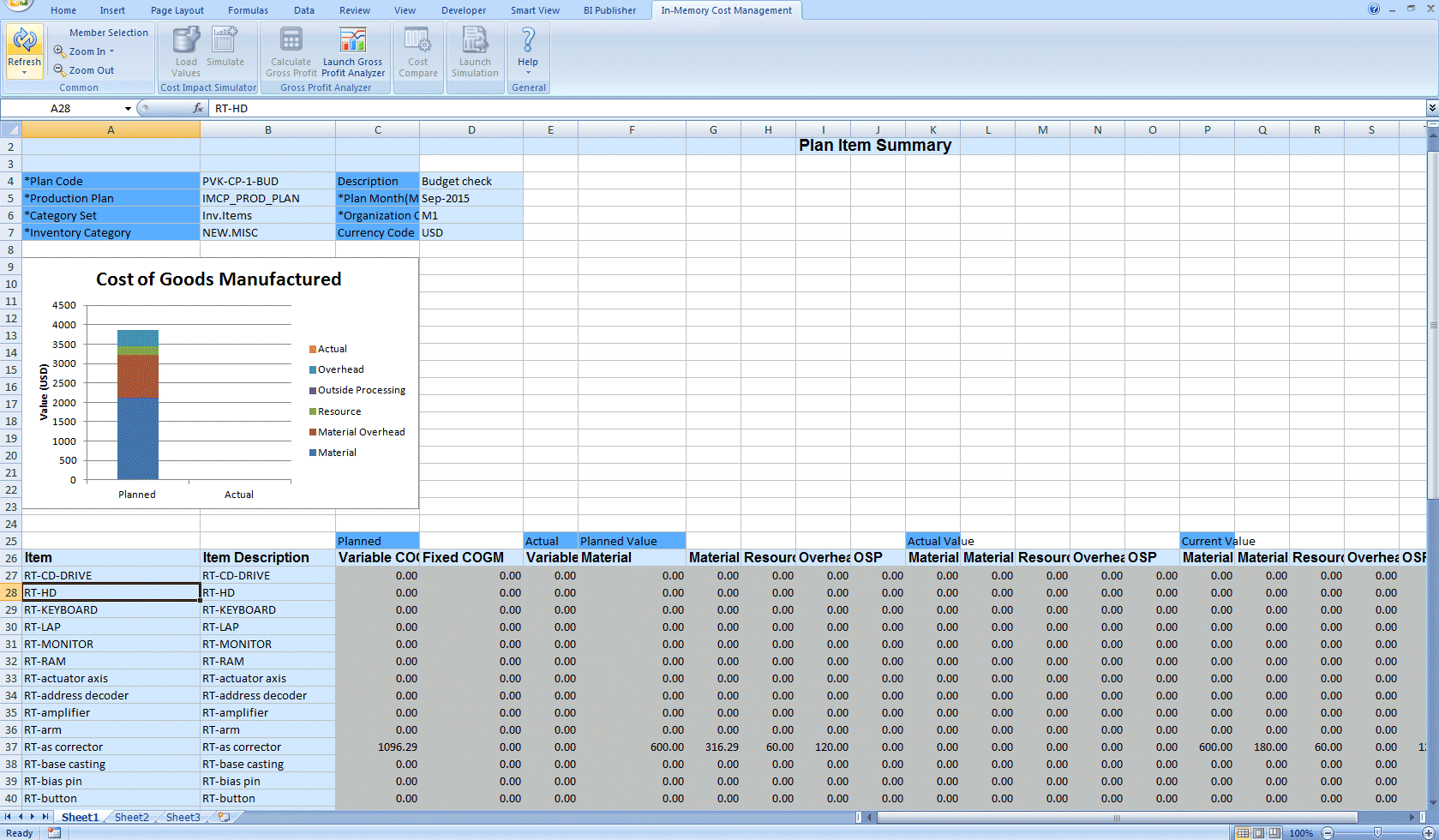1439x840 pixels.
Task: Open the Home tab
Action: coord(63,10)
